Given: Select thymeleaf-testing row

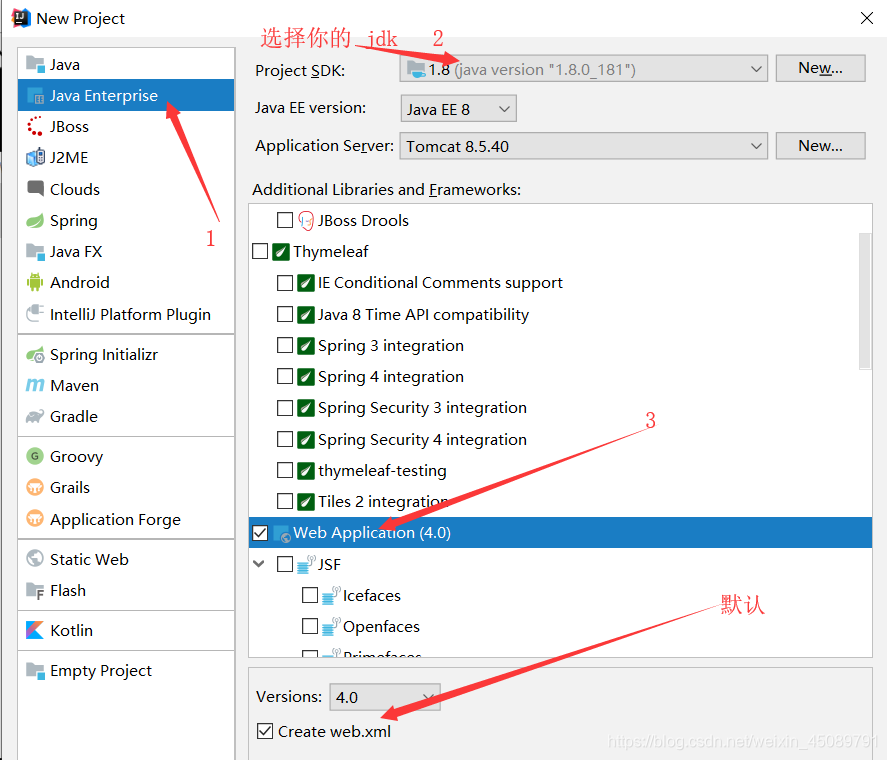Looking at the screenshot, I should (x=560, y=470).
